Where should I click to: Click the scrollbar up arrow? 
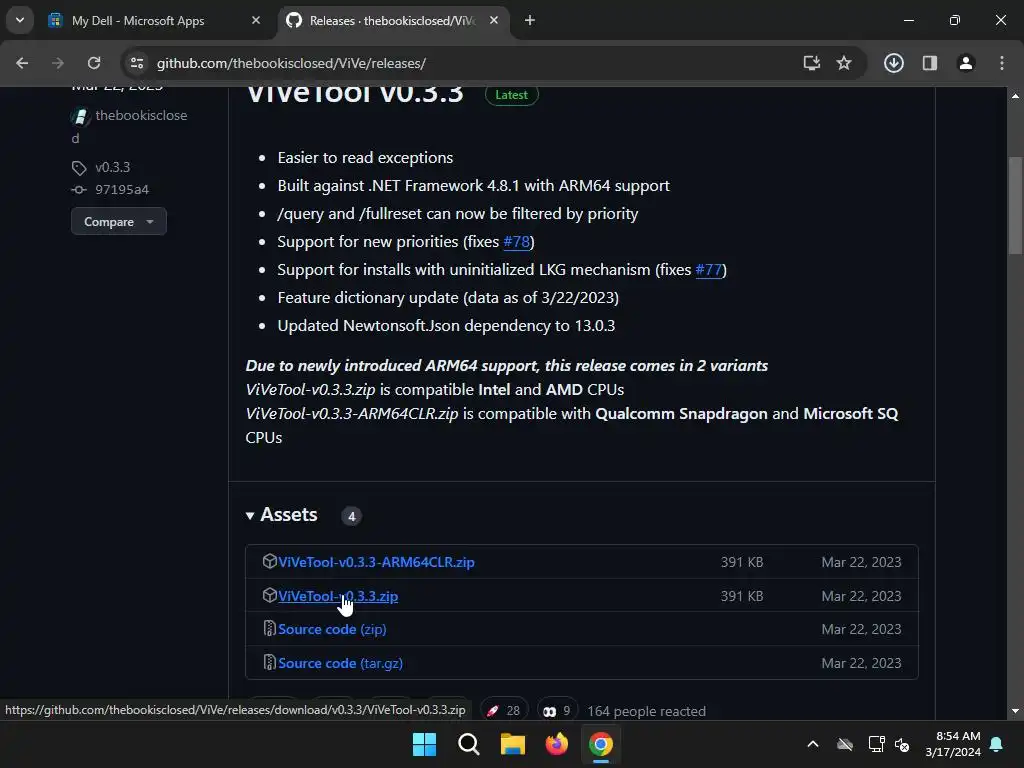(x=1015, y=95)
